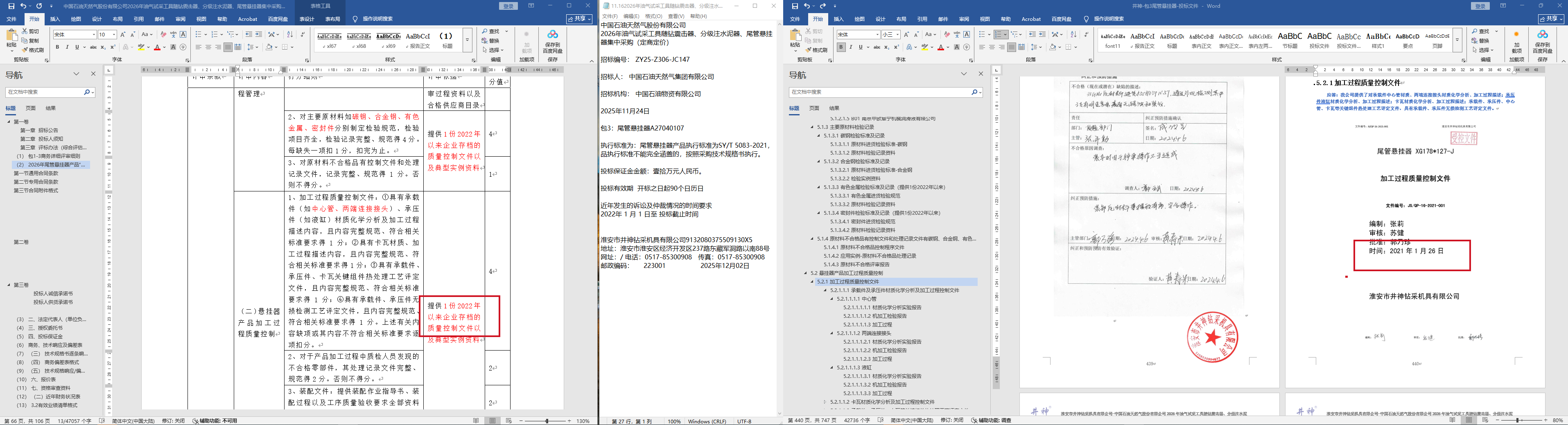Open 文件(F) menu in Notepad window
Screen dimensions: 1568x425
point(609,16)
